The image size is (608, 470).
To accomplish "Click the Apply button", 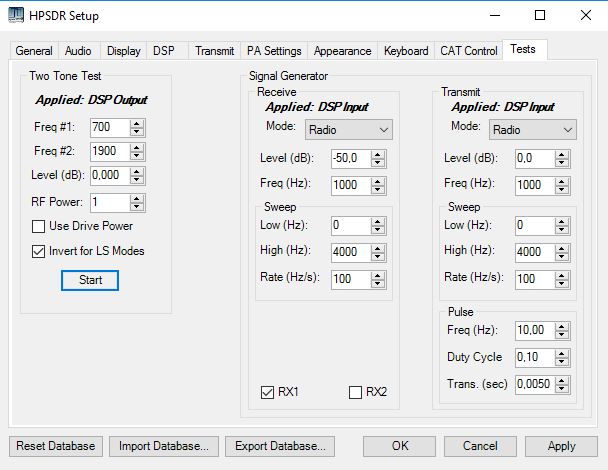I will click(561, 446).
